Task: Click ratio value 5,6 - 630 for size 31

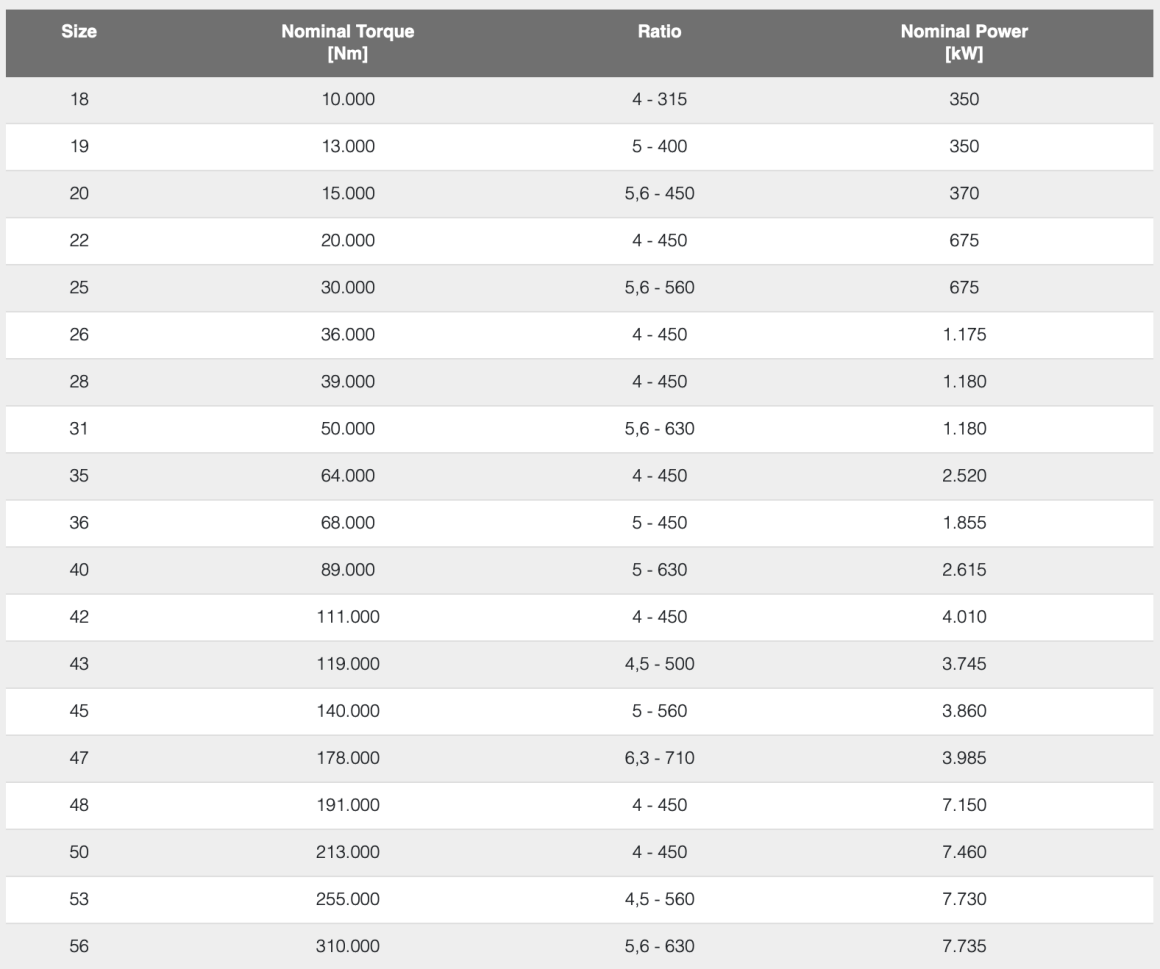Action: click(659, 429)
